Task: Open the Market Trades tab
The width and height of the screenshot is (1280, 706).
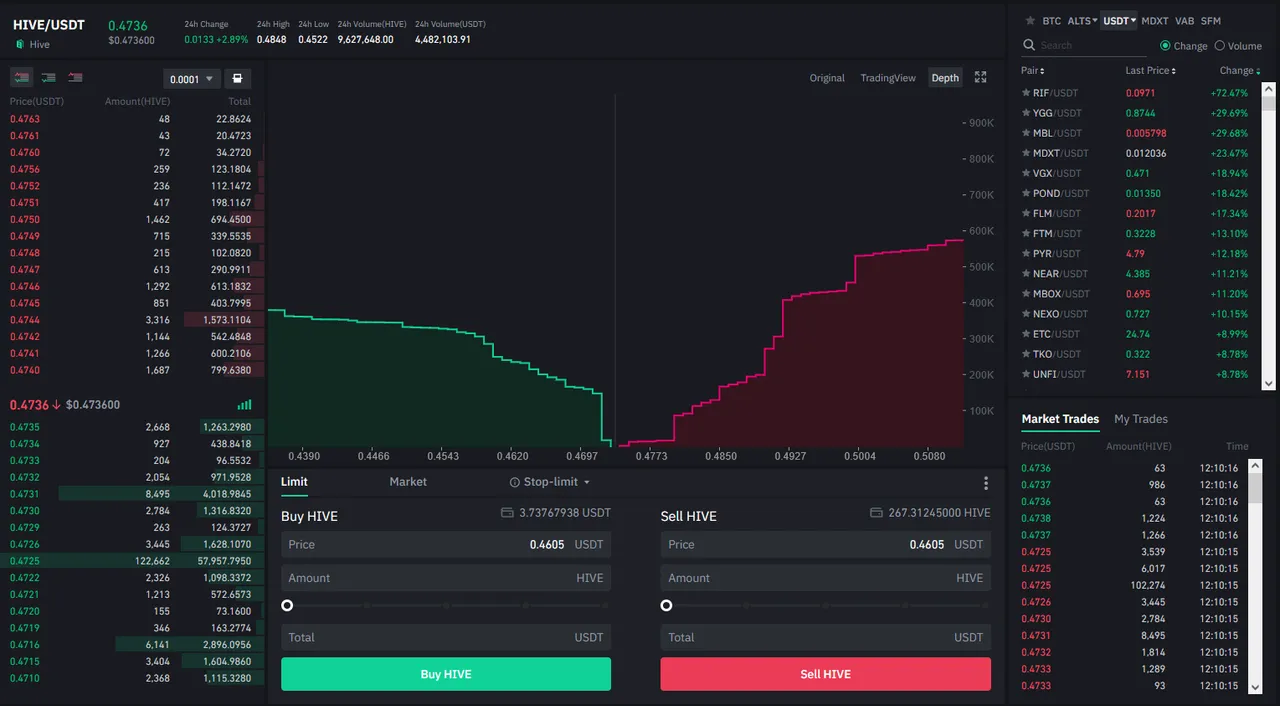Action: point(1060,419)
